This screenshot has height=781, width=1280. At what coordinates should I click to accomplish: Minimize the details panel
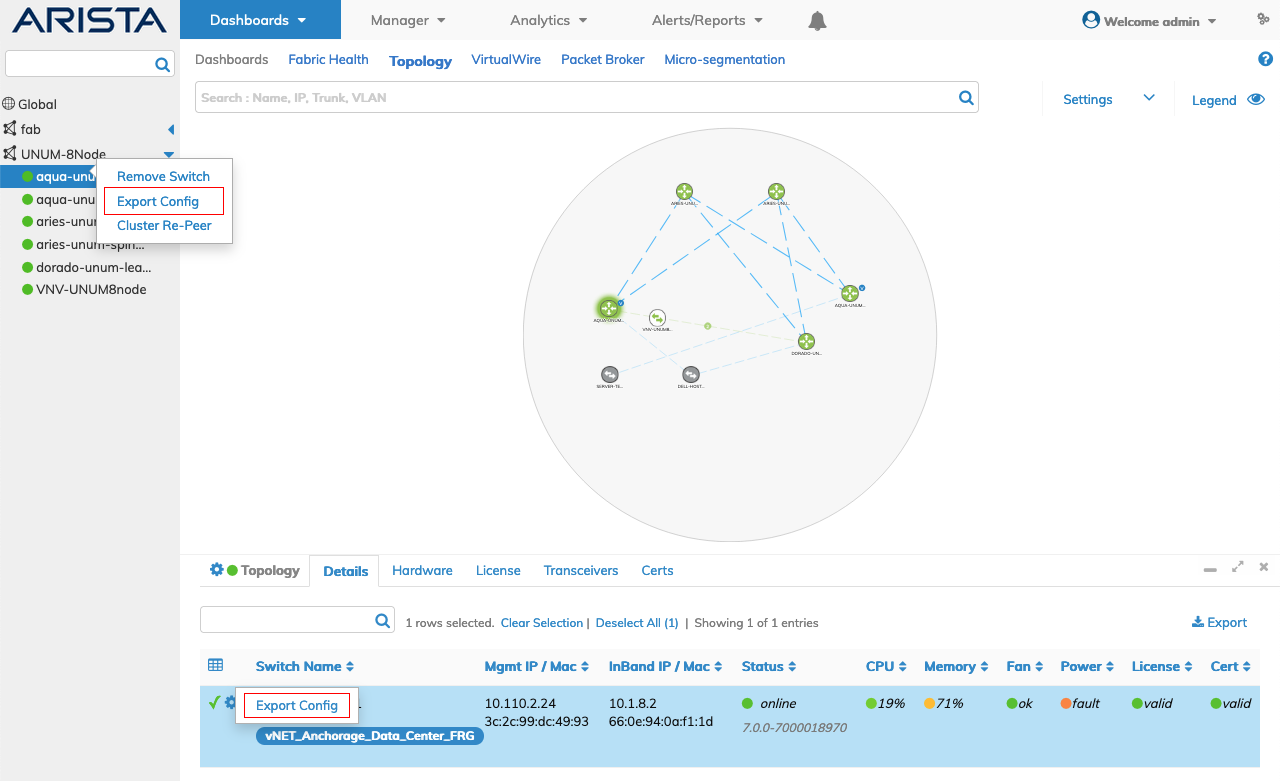(x=1210, y=569)
